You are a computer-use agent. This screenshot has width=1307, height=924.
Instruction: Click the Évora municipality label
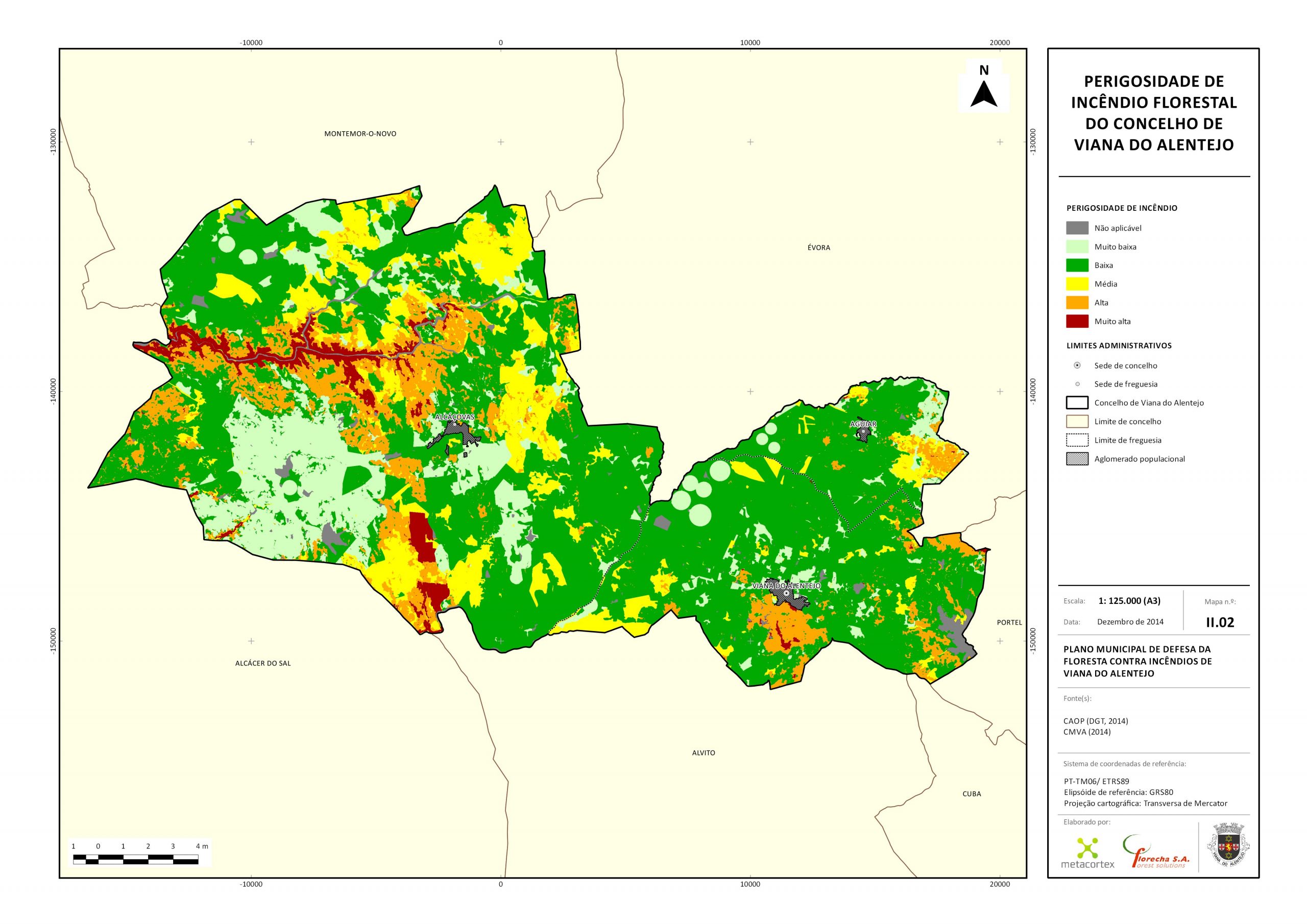[818, 248]
